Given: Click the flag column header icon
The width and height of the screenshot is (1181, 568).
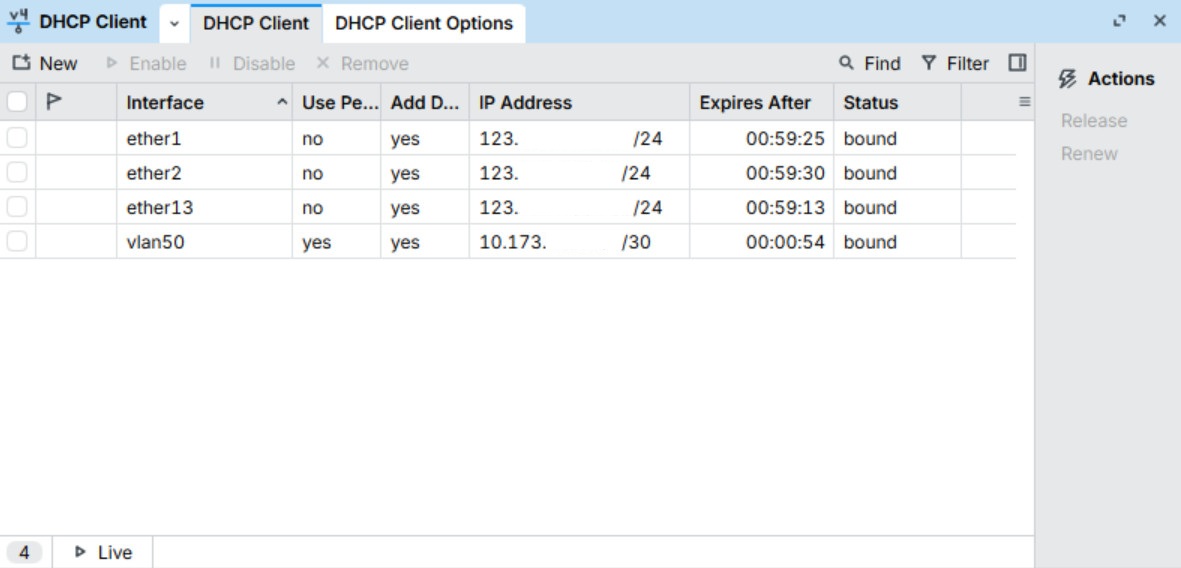Looking at the screenshot, I should 53,102.
